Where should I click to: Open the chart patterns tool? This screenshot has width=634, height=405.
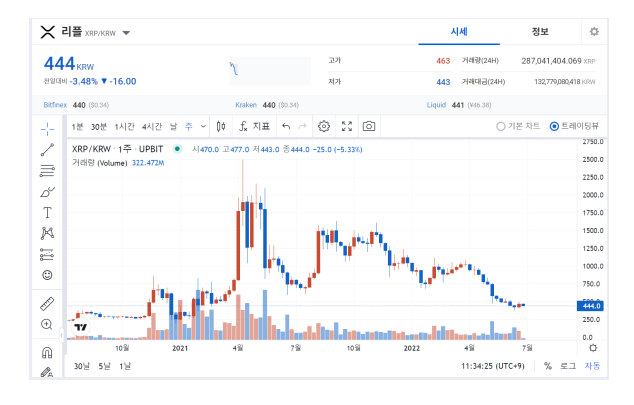click(x=47, y=233)
